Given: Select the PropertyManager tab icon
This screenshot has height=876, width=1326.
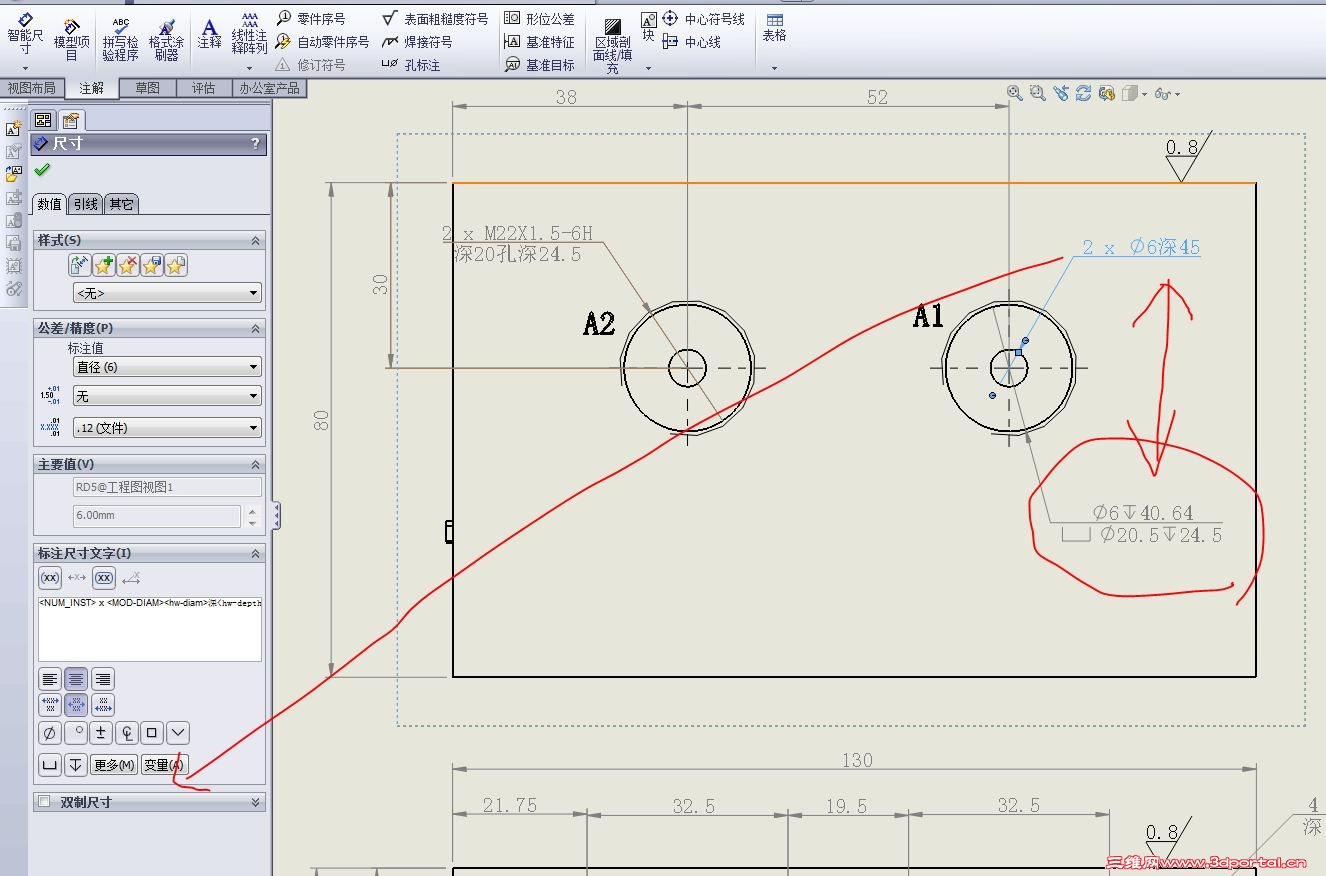Looking at the screenshot, I should tap(70, 121).
